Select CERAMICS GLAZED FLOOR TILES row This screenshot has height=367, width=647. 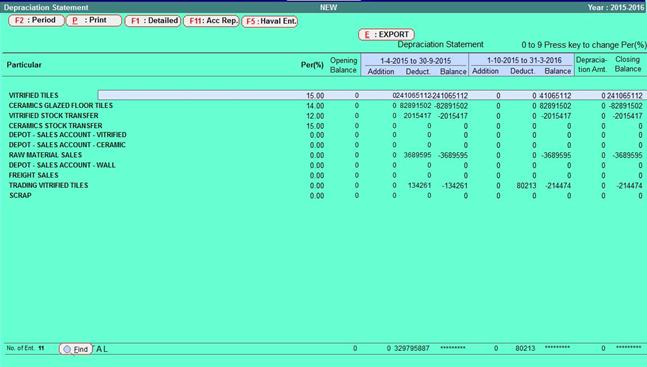[325, 106]
